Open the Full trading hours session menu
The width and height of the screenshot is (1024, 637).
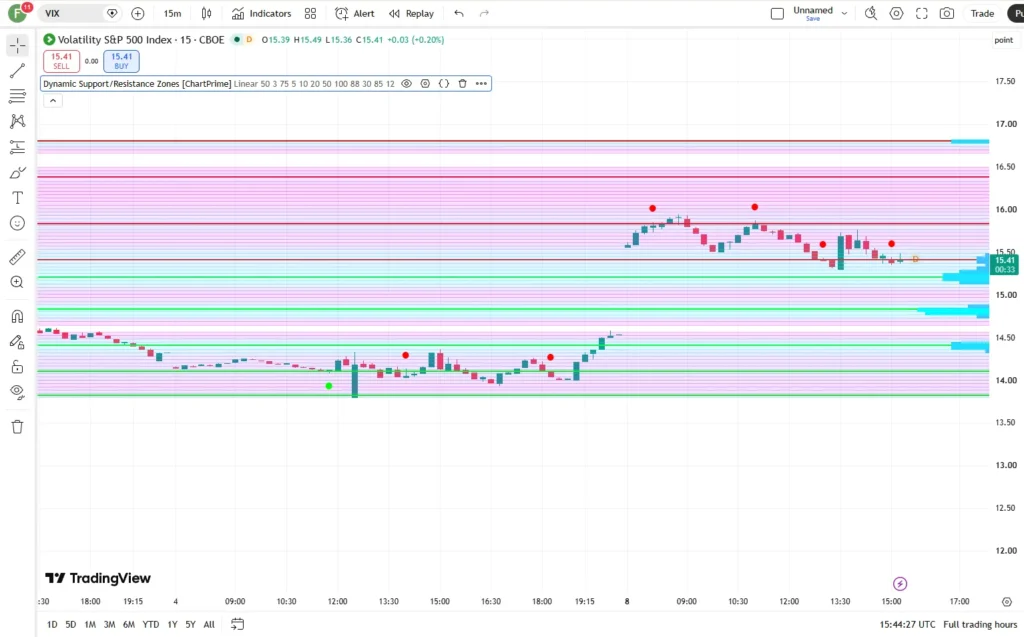(980, 625)
